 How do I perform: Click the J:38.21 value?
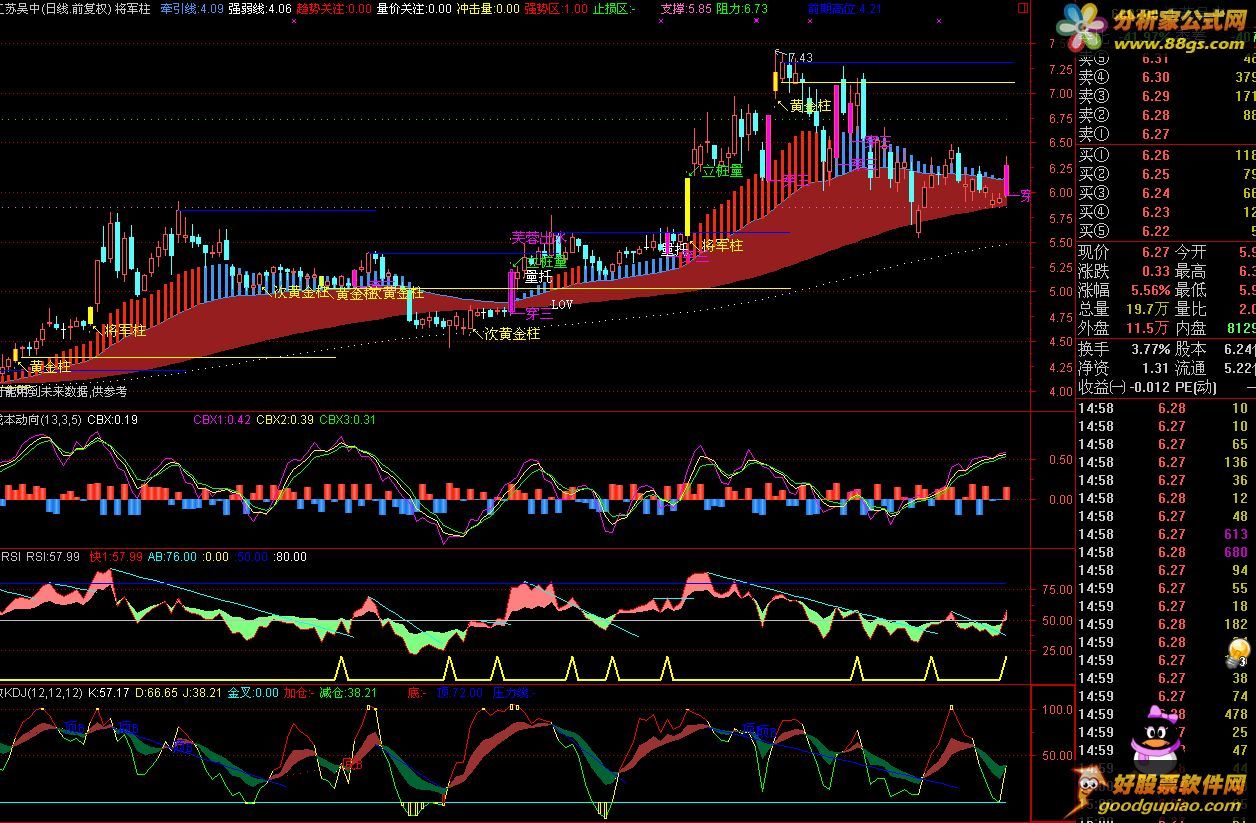click(201, 692)
